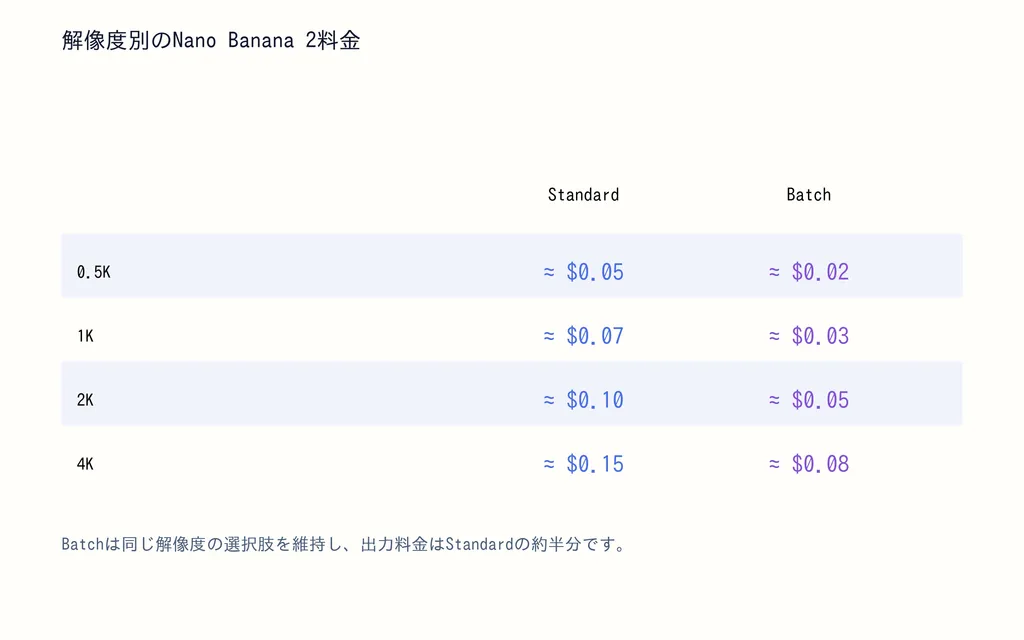Viewport: 1024px width, 640px height.
Task: Click the 0.5K resolution row label
Action: pos(93,272)
